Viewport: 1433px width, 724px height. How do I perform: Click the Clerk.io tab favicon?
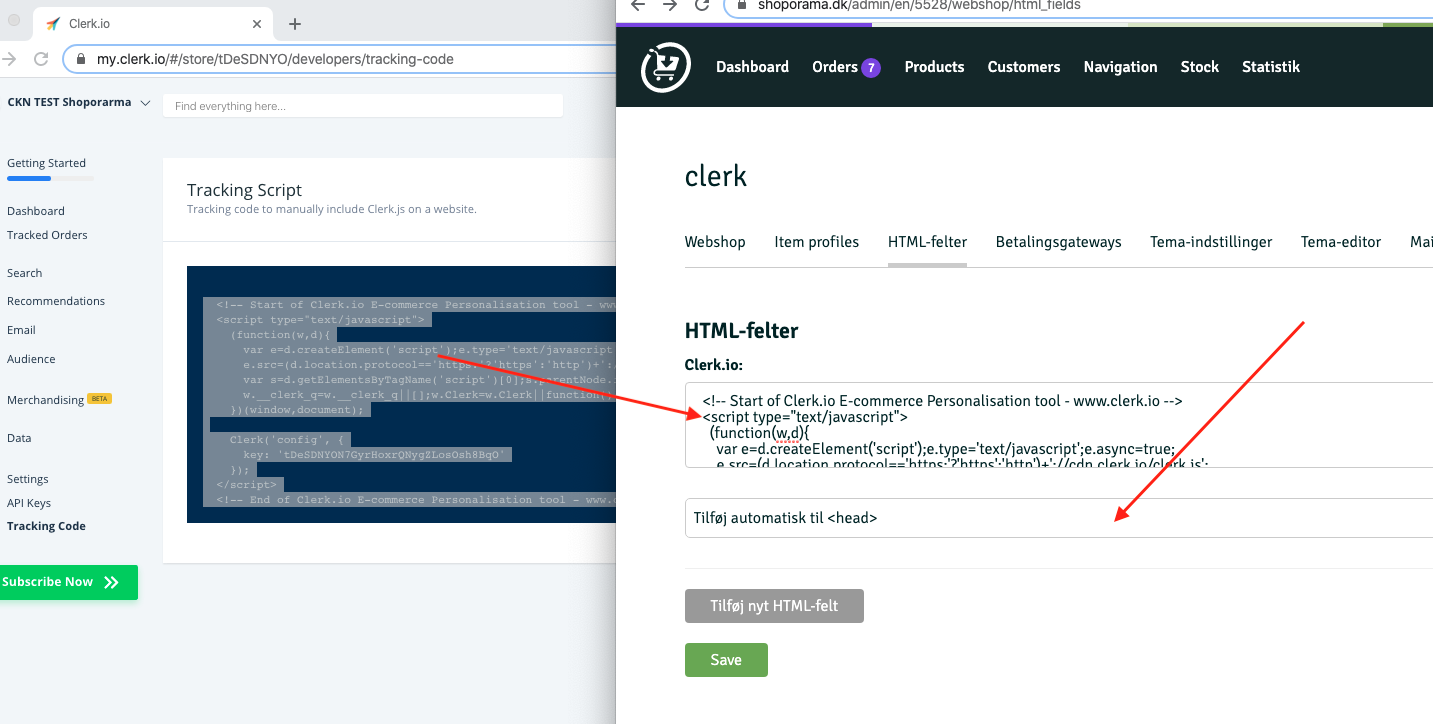[x=53, y=24]
